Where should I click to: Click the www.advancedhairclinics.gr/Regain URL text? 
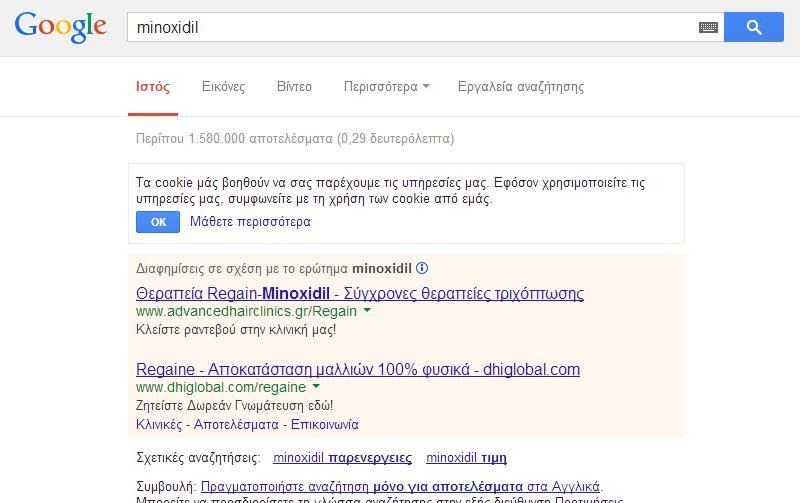point(246,311)
